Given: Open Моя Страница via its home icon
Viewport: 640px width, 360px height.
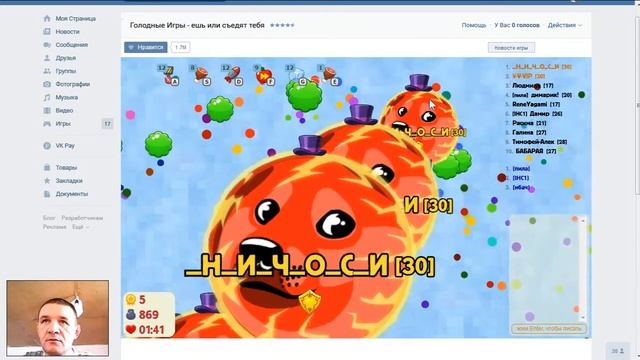Looking at the screenshot, I should coord(47,18).
